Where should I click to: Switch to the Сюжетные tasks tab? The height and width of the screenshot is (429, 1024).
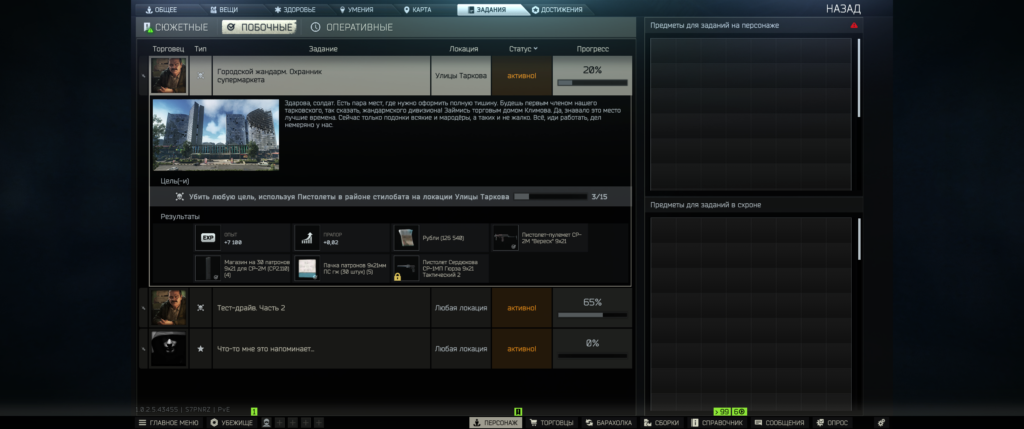point(177,27)
